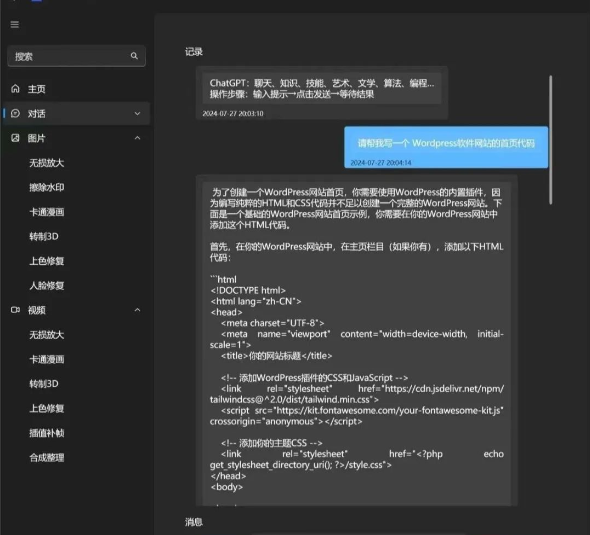
Task: Click the <!DOCTYPE html> code line
Action: [x=248, y=290]
